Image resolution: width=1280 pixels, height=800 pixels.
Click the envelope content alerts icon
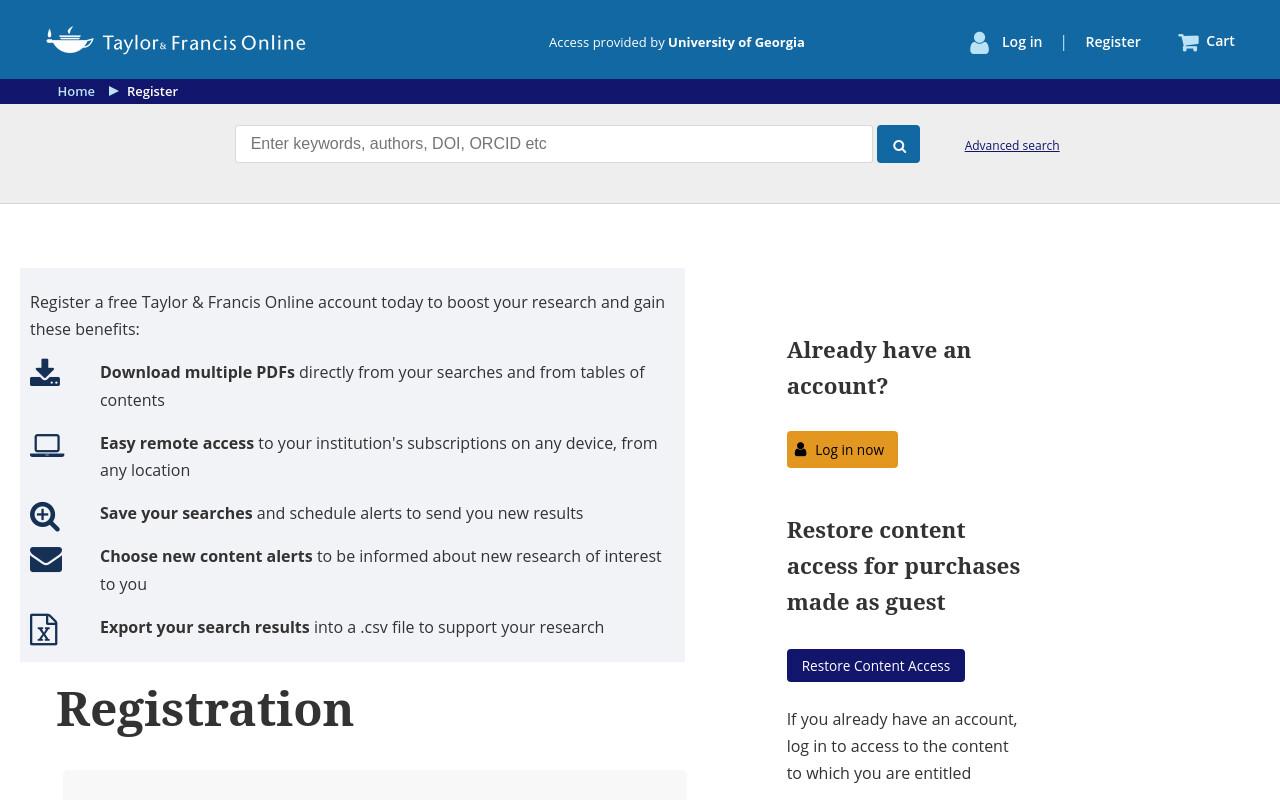point(46,559)
